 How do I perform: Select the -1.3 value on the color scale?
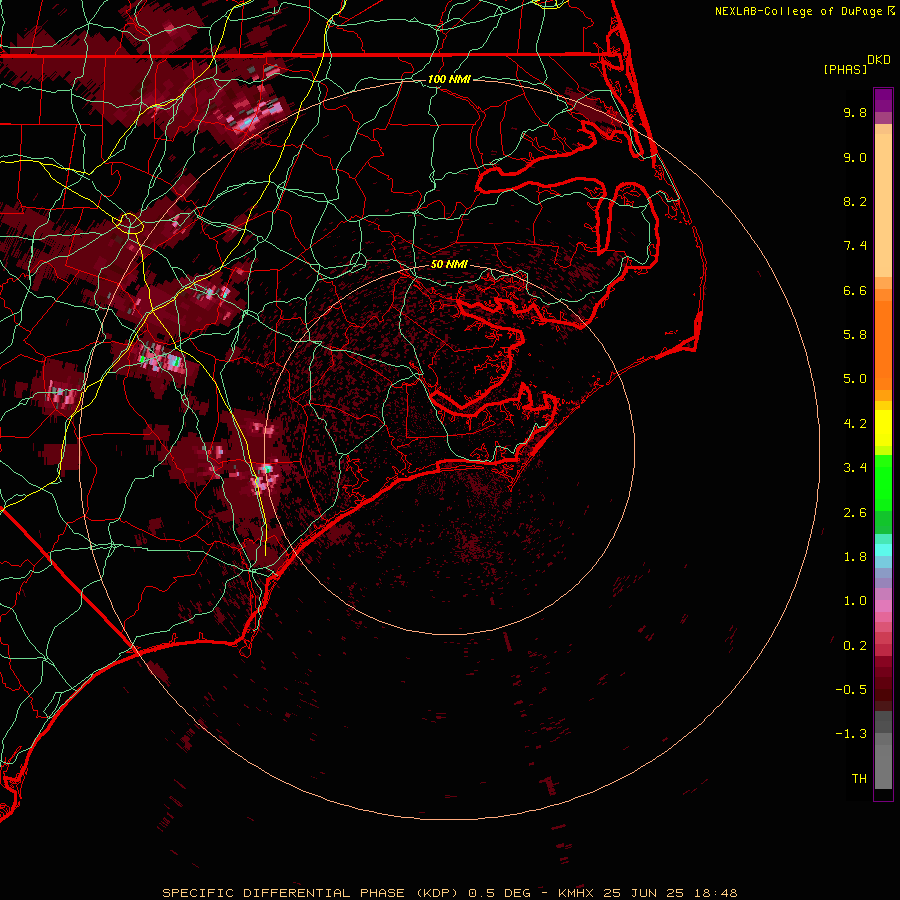point(851,734)
